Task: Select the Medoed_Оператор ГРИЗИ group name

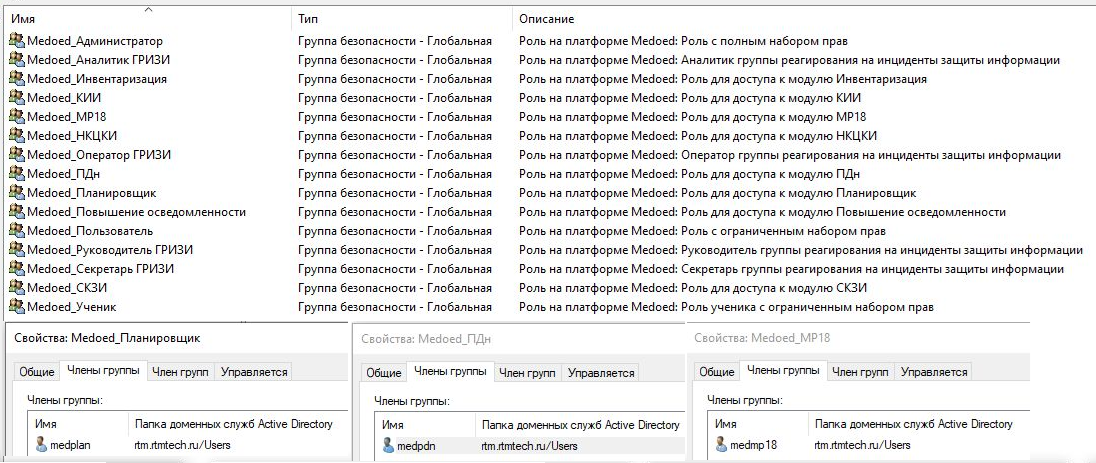Action: coord(99,155)
